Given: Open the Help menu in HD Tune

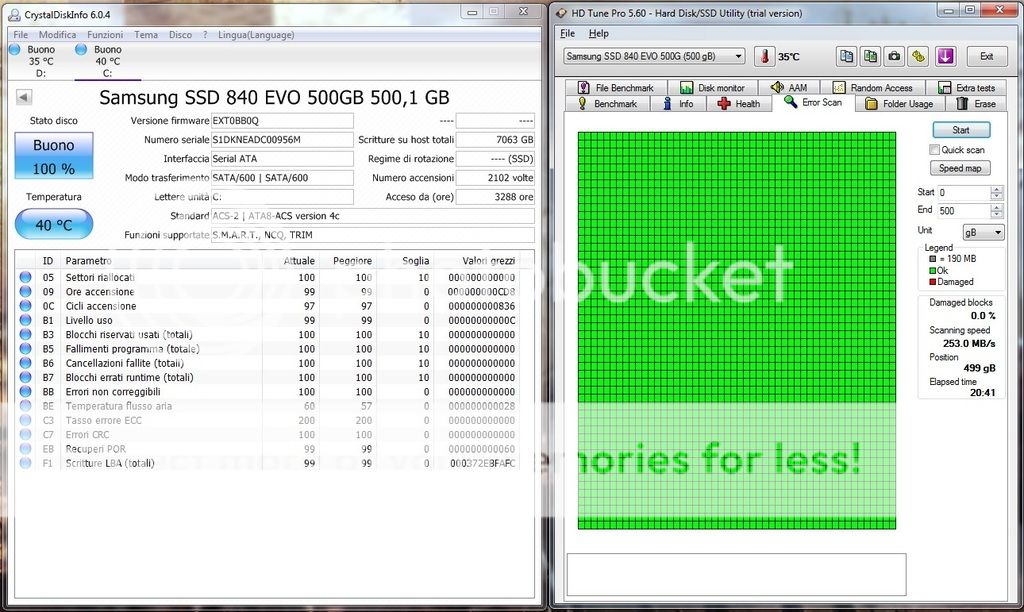Looking at the screenshot, I should coord(598,33).
